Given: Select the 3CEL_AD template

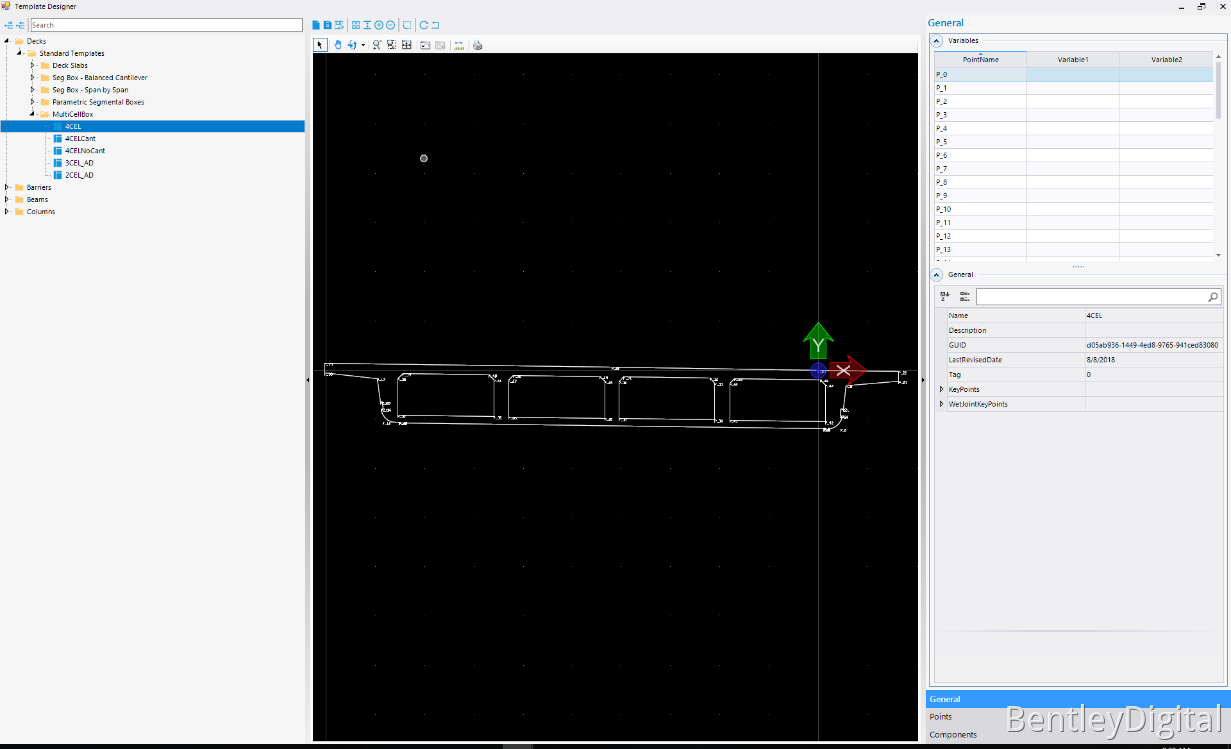Looking at the screenshot, I should pos(79,162).
